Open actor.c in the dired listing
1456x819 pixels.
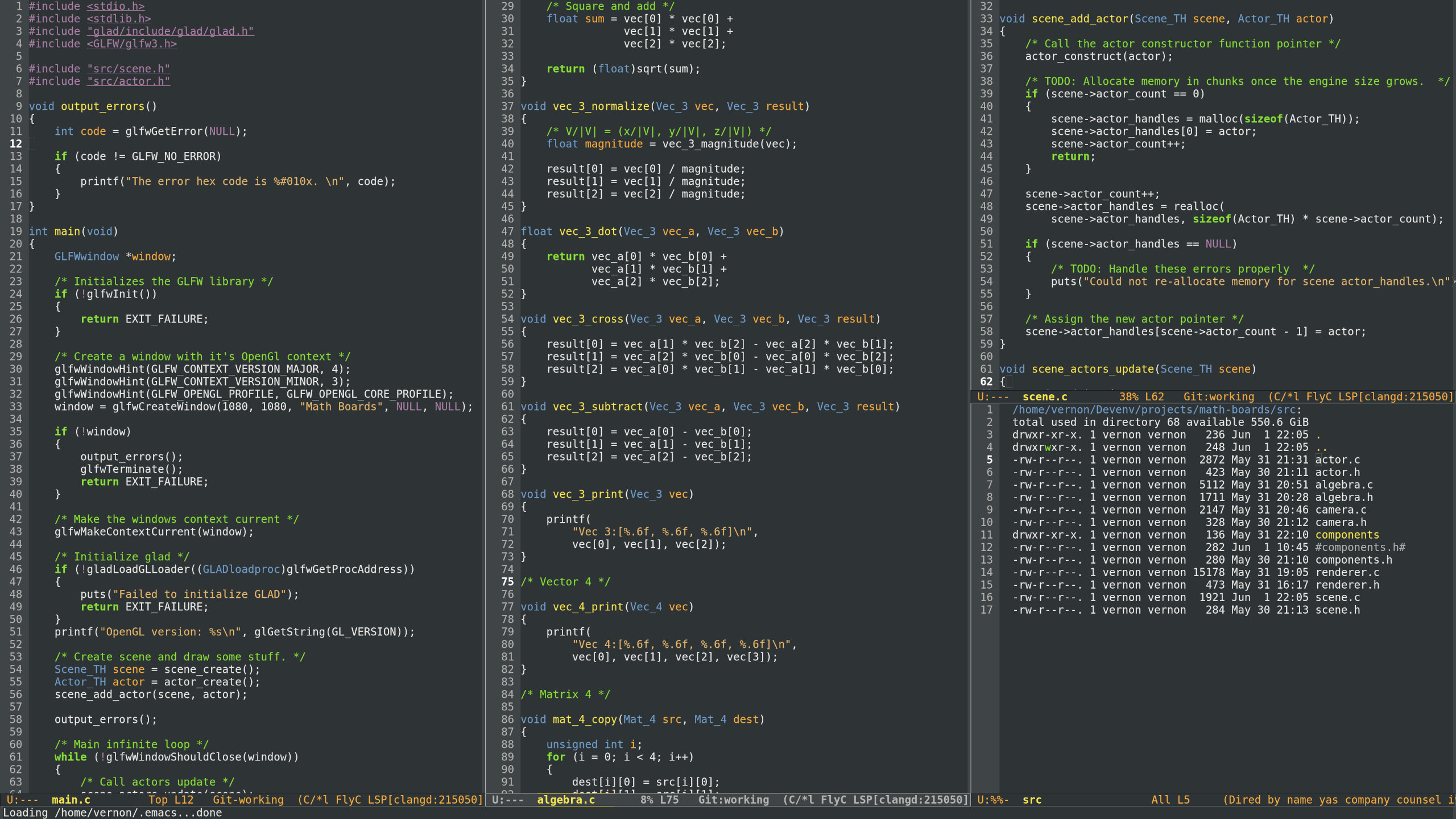point(1337,460)
